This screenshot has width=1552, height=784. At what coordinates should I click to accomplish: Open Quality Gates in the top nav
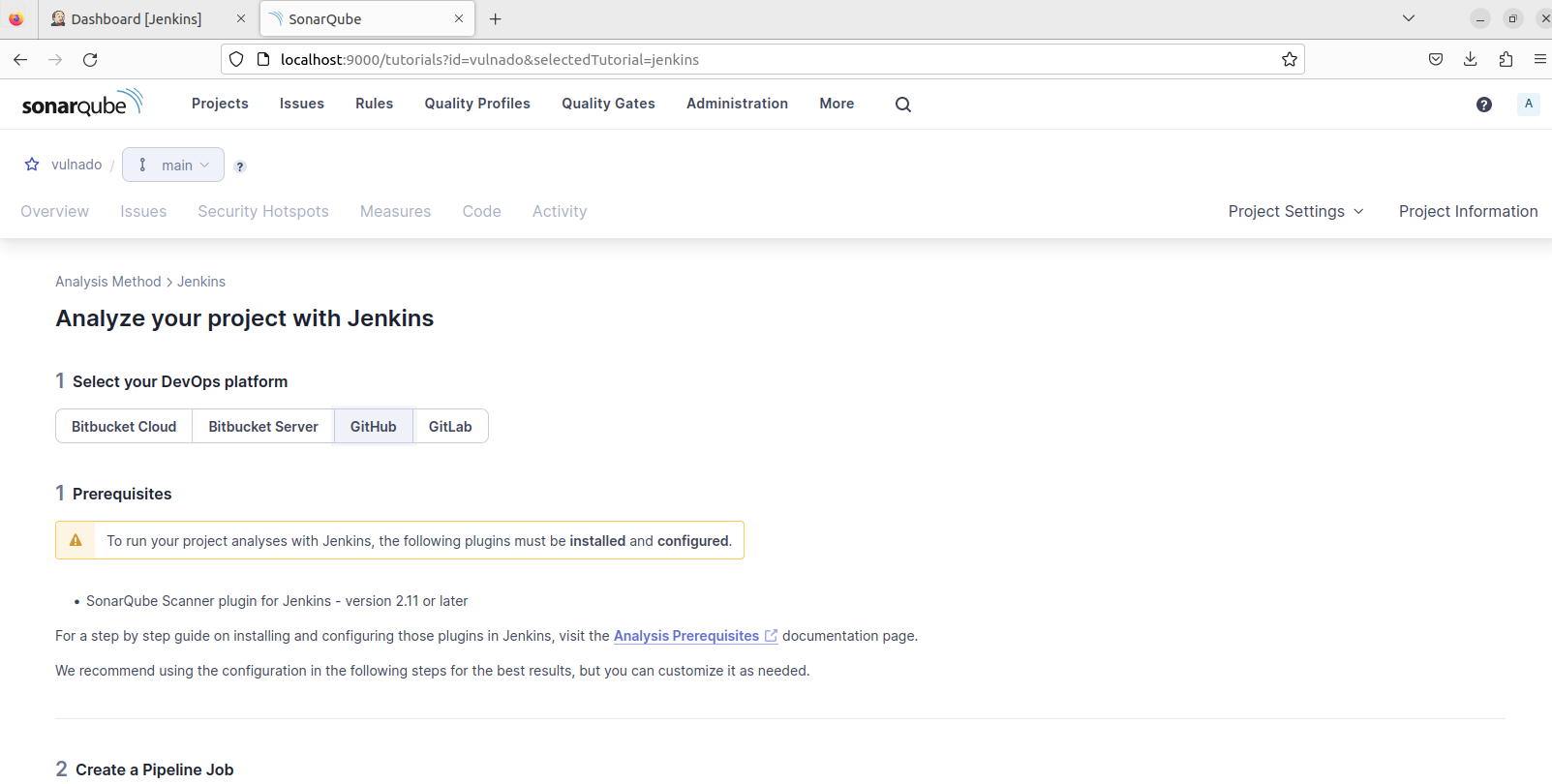tap(608, 104)
